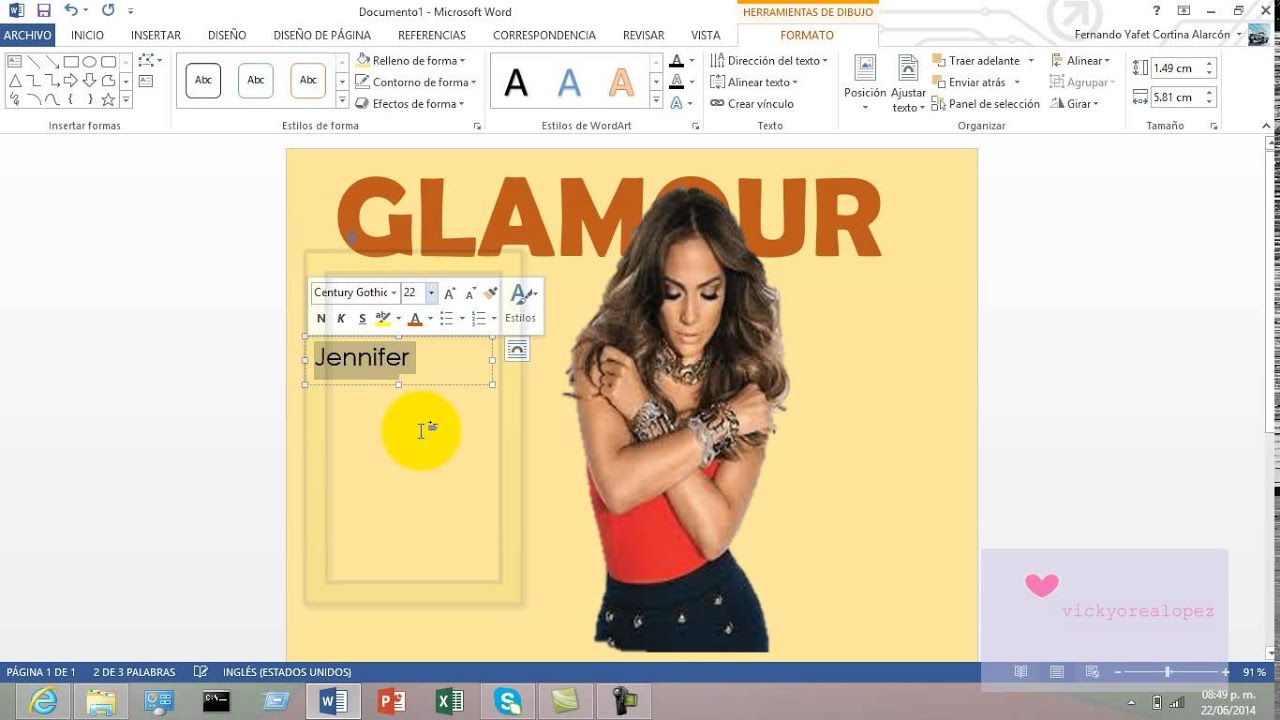Viewport: 1280px width, 720px height.
Task: Select the text box shape in shapes gallery
Action: pyautogui.click(x=15, y=62)
